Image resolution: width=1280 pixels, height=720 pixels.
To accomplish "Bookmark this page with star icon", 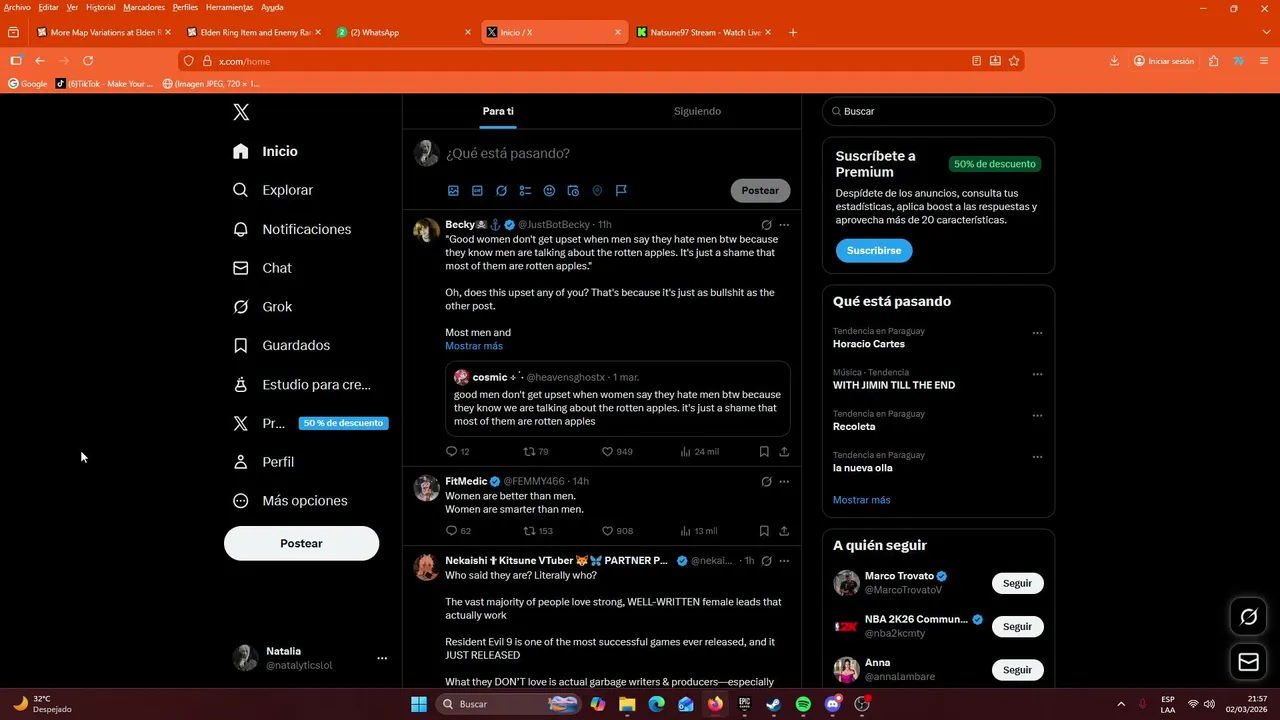I will point(1014,61).
